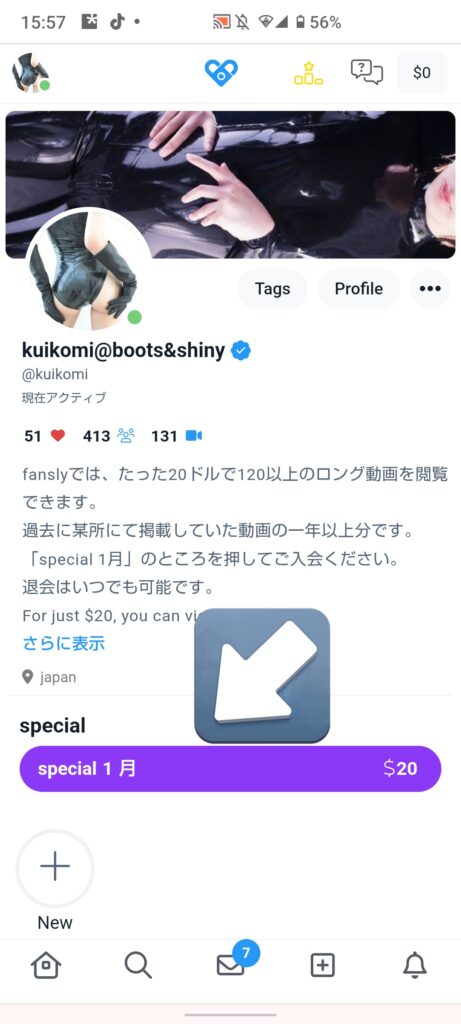Open the Tags tab

pos(272,289)
